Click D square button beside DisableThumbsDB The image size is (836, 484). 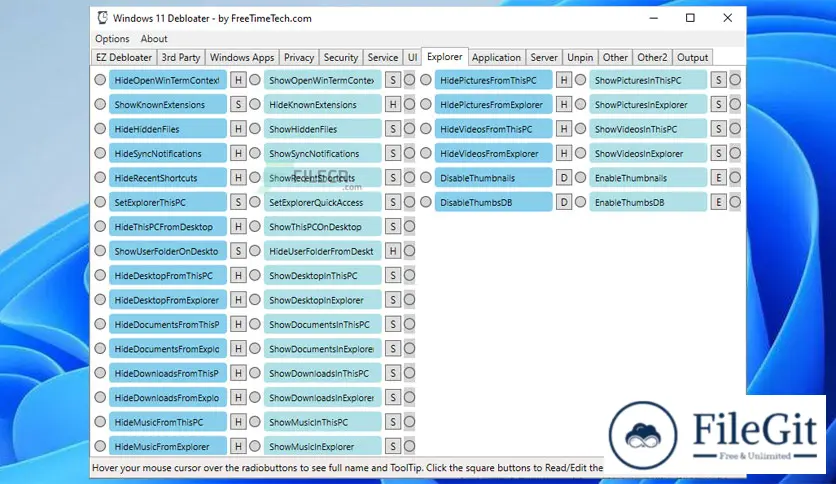click(564, 203)
